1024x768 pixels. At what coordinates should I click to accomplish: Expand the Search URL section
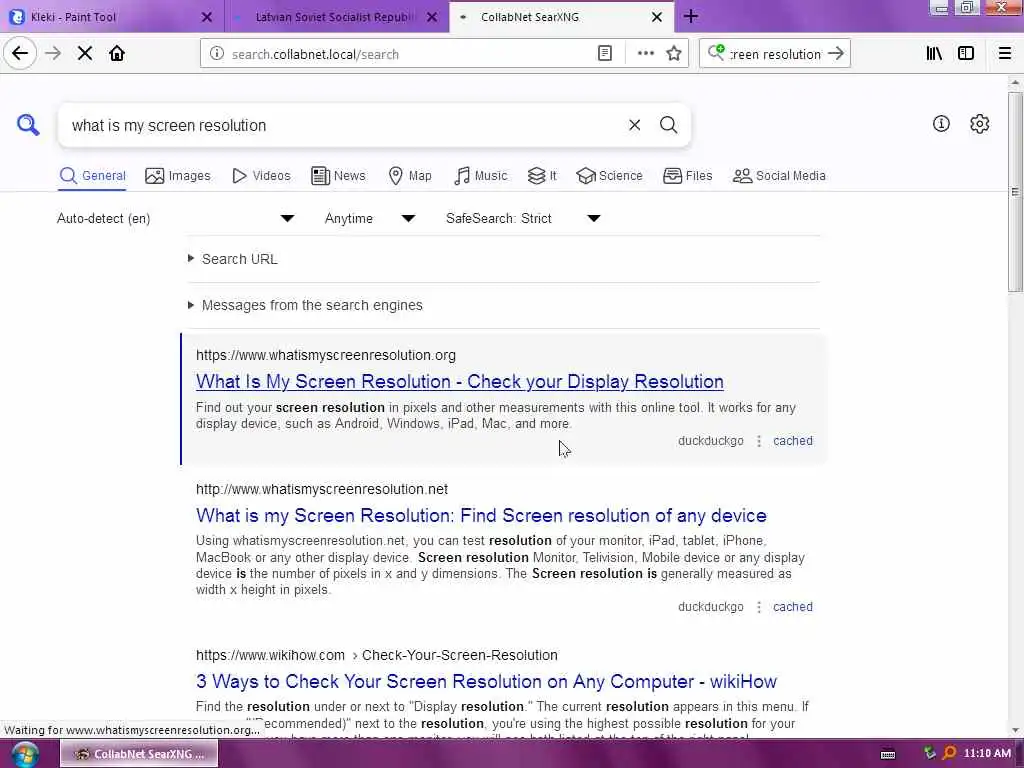click(232, 259)
